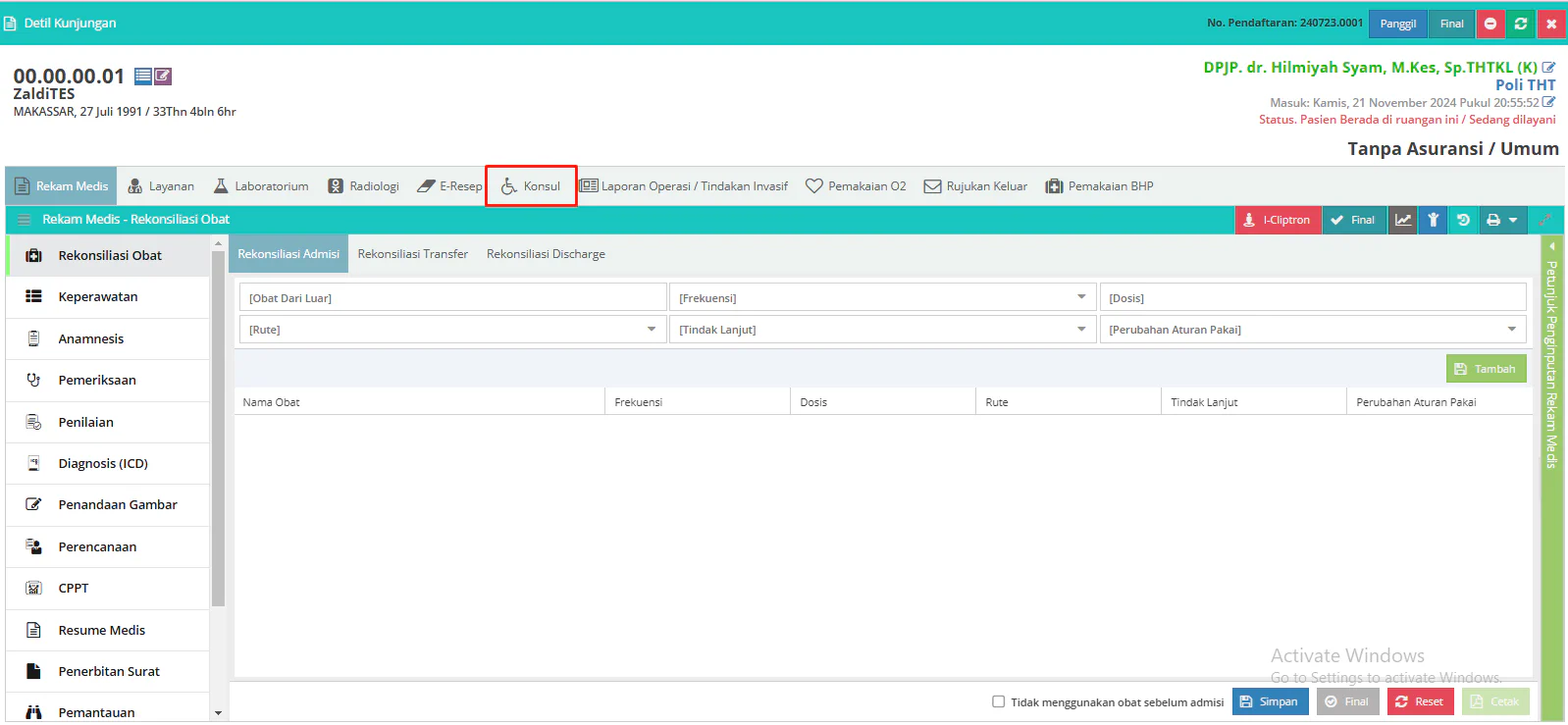The image size is (1568, 725).
Task: Open the blue patient list icon
Action: [143, 76]
